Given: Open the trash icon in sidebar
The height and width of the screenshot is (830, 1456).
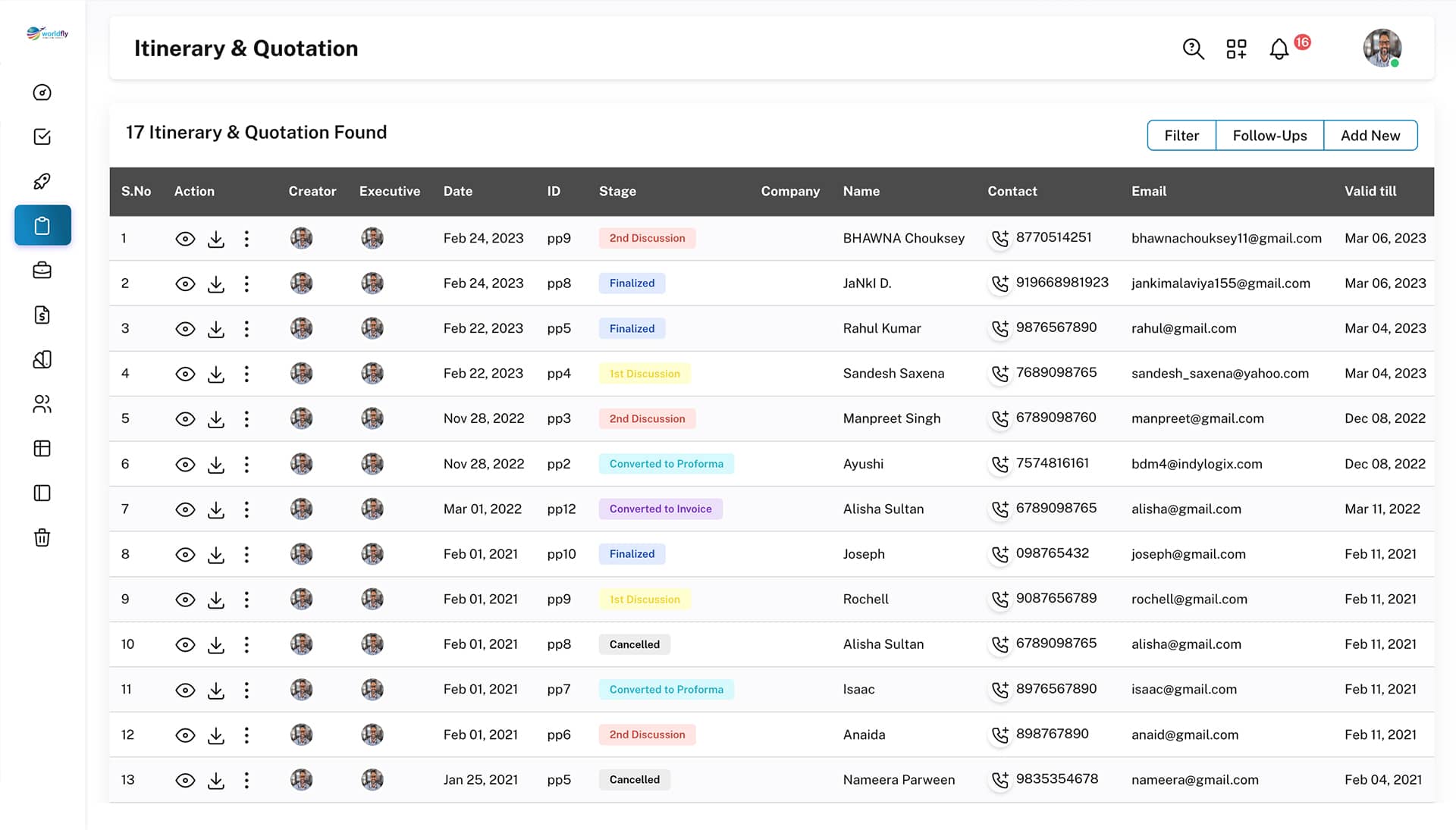Looking at the screenshot, I should coord(42,537).
